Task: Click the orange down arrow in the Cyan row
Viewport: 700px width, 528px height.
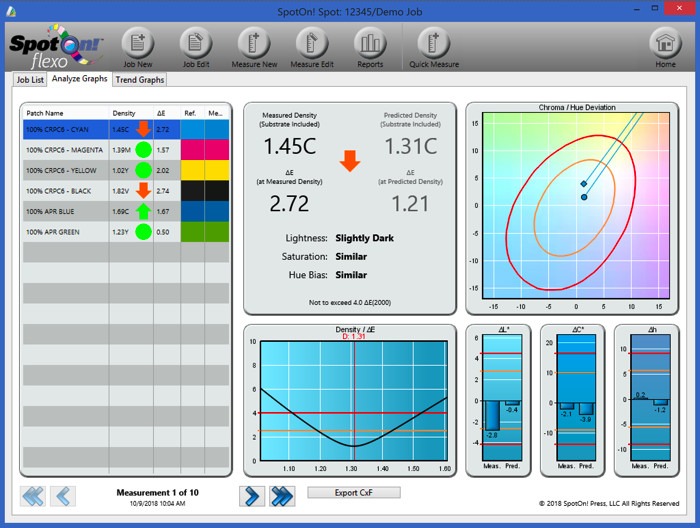Action: [x=143, y=129]
